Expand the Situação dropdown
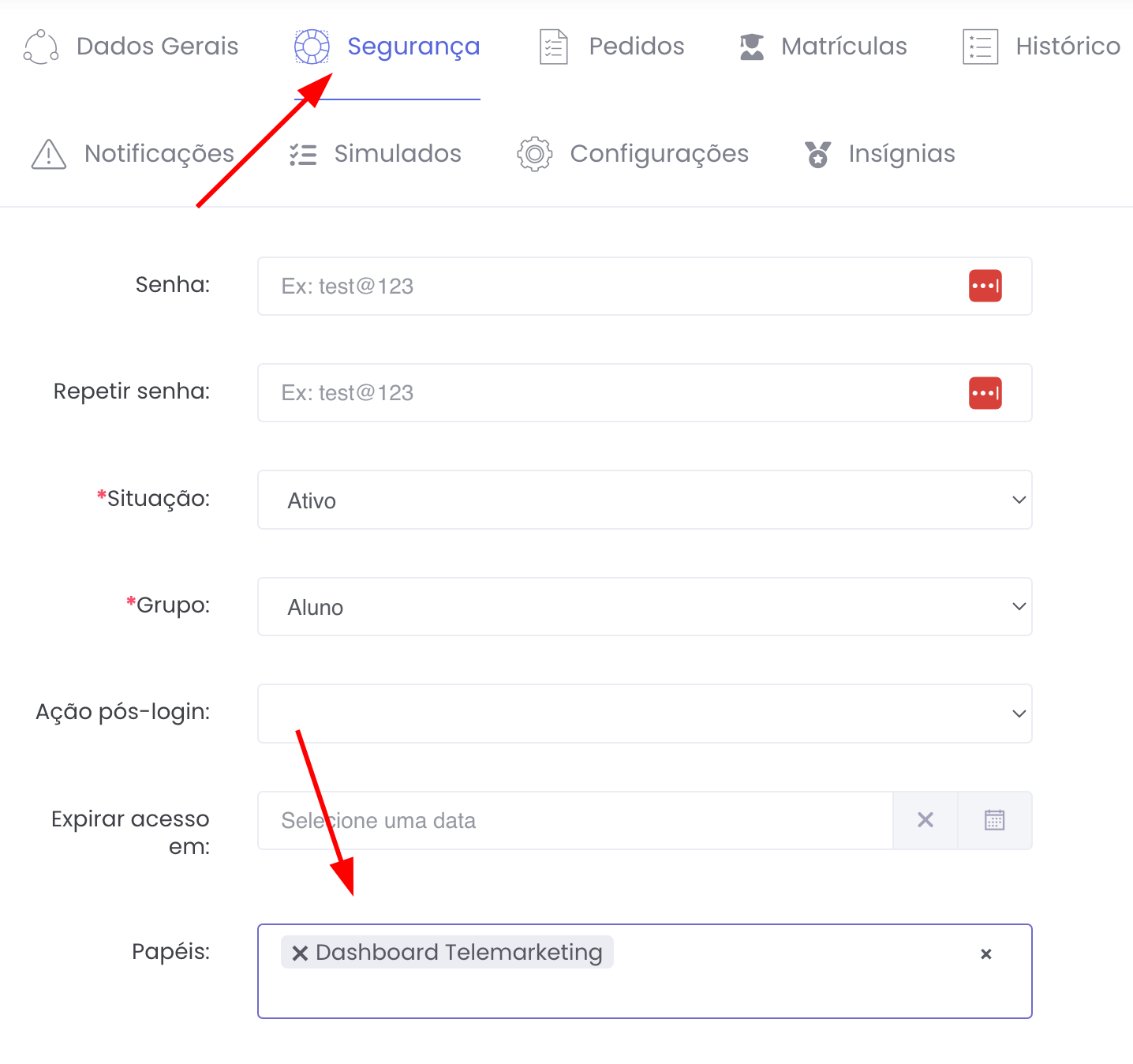Viewport: 1133px width, 1064px height. 644,500
